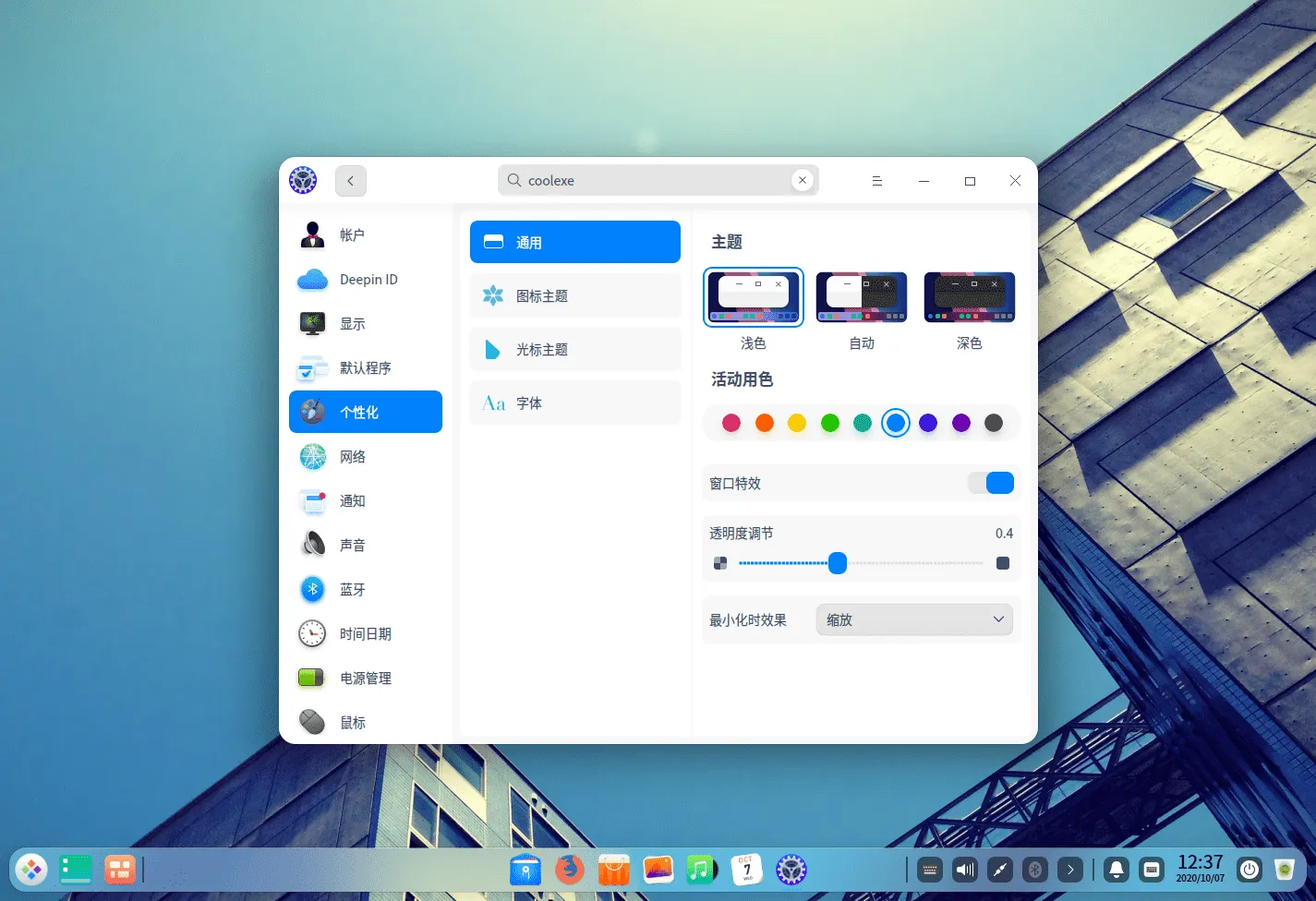The height and width of the screenshot is (901, 1316).
Task: Disable 窗口特效 with the switch
Action: pos(991,482)
